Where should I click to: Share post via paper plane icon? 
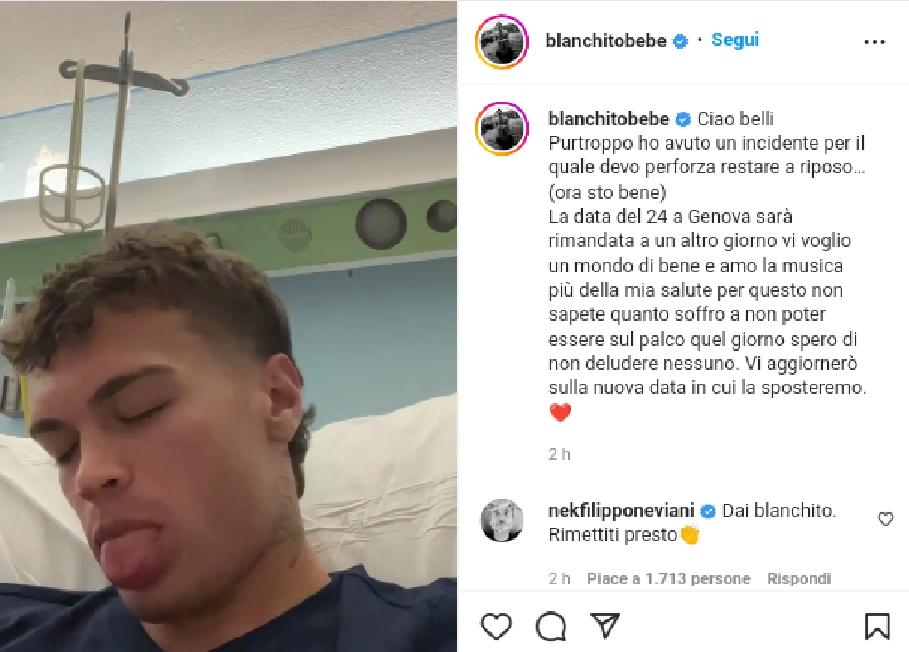tap(605, 625)
